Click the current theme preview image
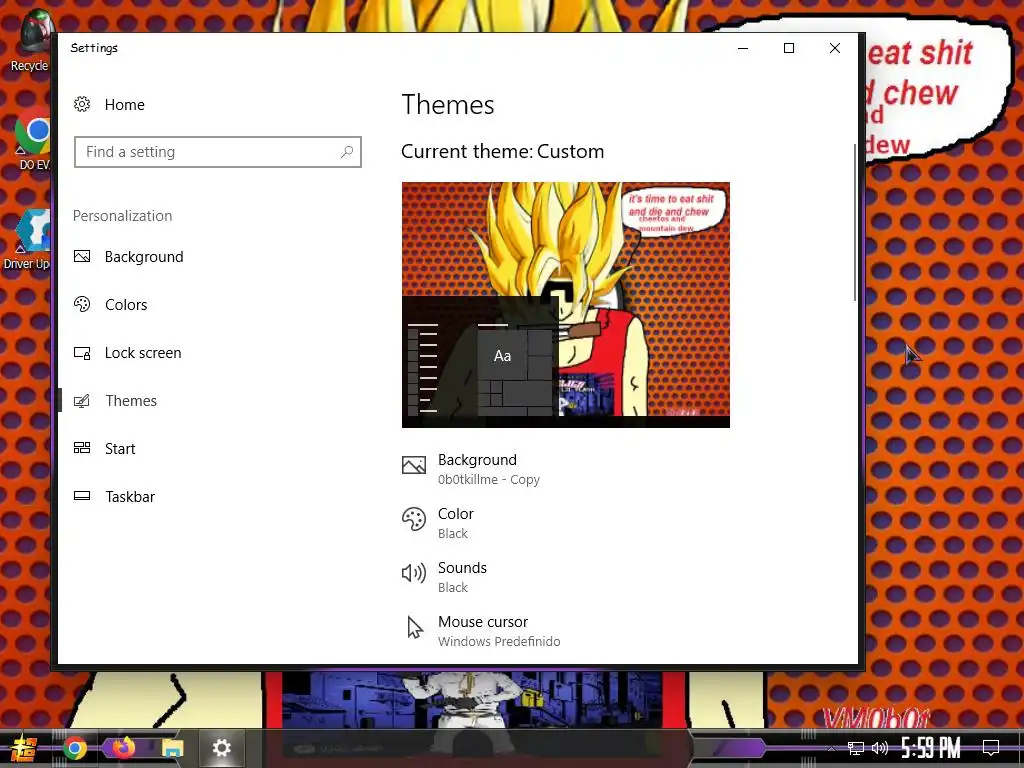This screenshot has height=768, width=1024. coord(566,305)
